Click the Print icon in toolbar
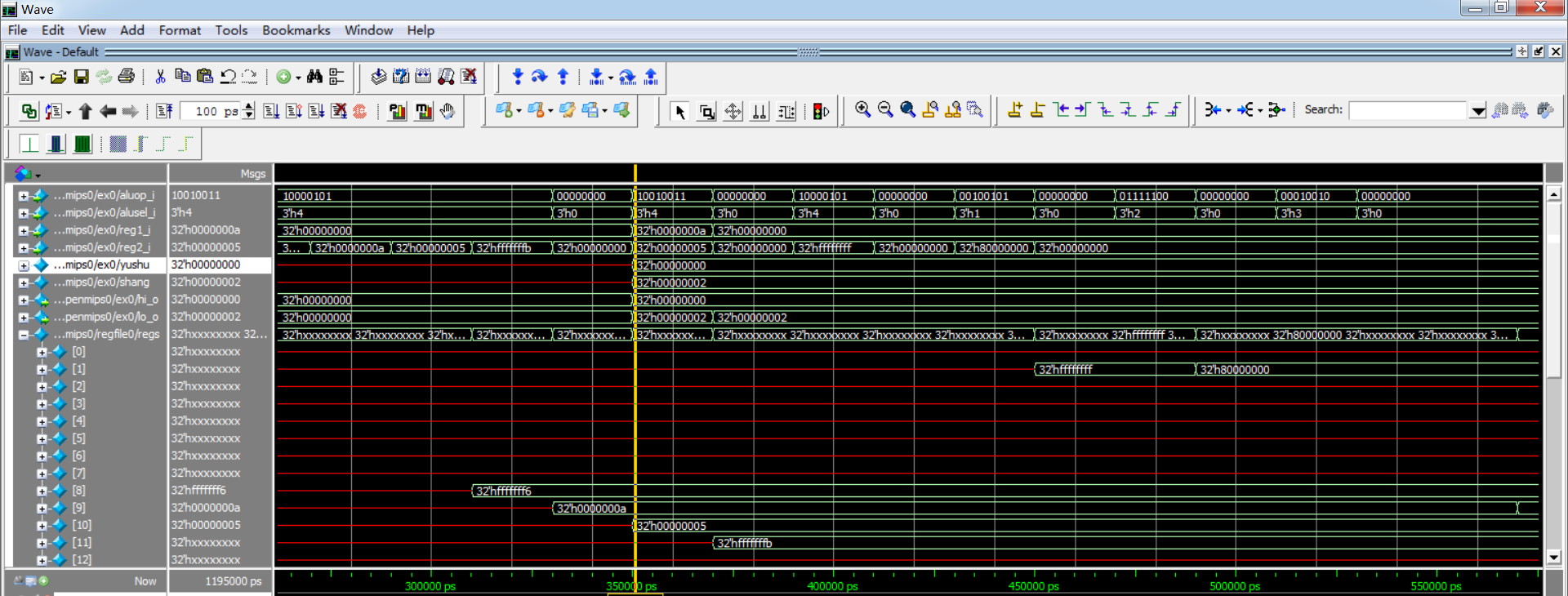Image resolution: width=1568 pixels, height=596 pixels. click(126, 77)
